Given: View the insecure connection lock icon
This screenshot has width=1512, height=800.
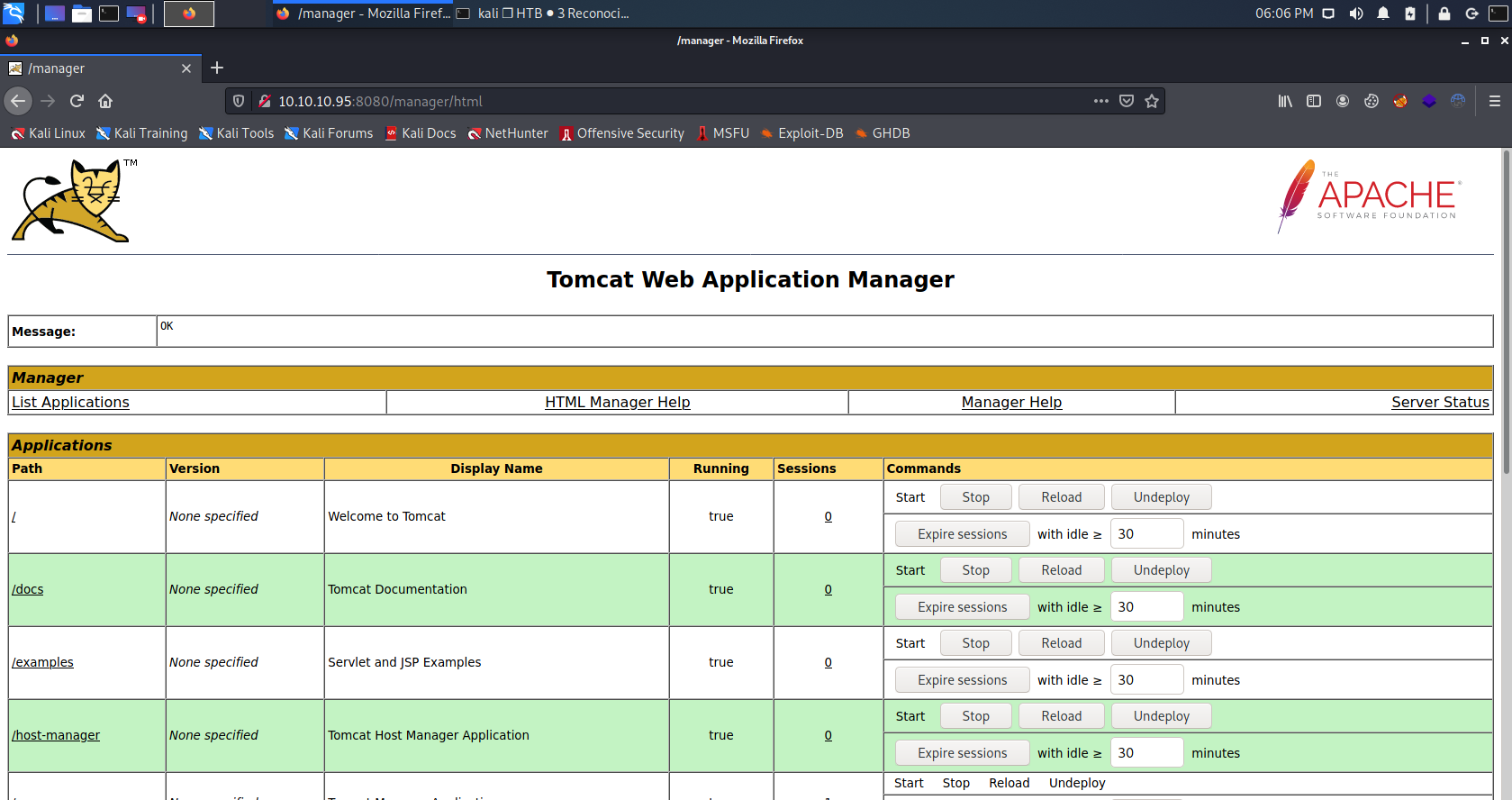Looking at the screenshot, I should [265, 101].
